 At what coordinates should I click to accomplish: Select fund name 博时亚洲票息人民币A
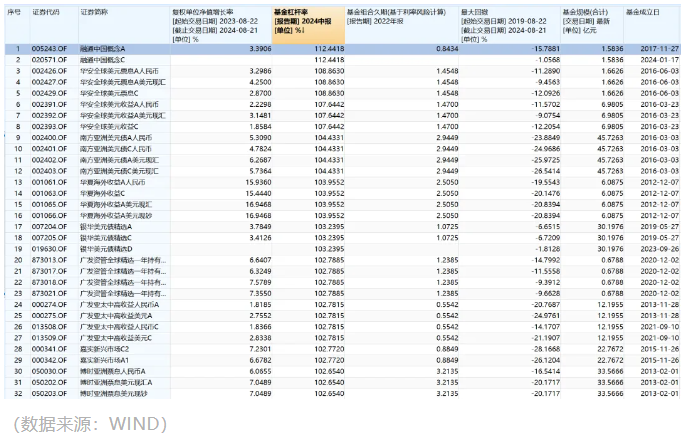(113, 371)
